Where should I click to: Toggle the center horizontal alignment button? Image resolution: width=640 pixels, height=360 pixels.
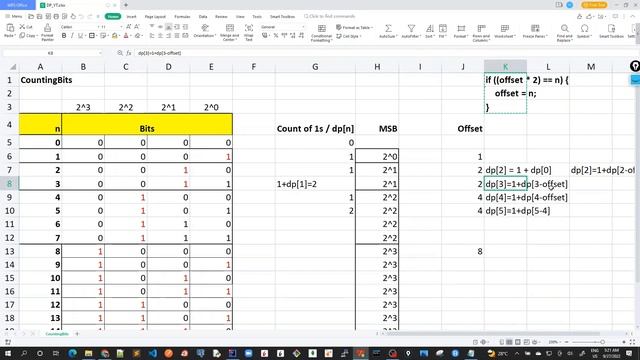[160, 36]
